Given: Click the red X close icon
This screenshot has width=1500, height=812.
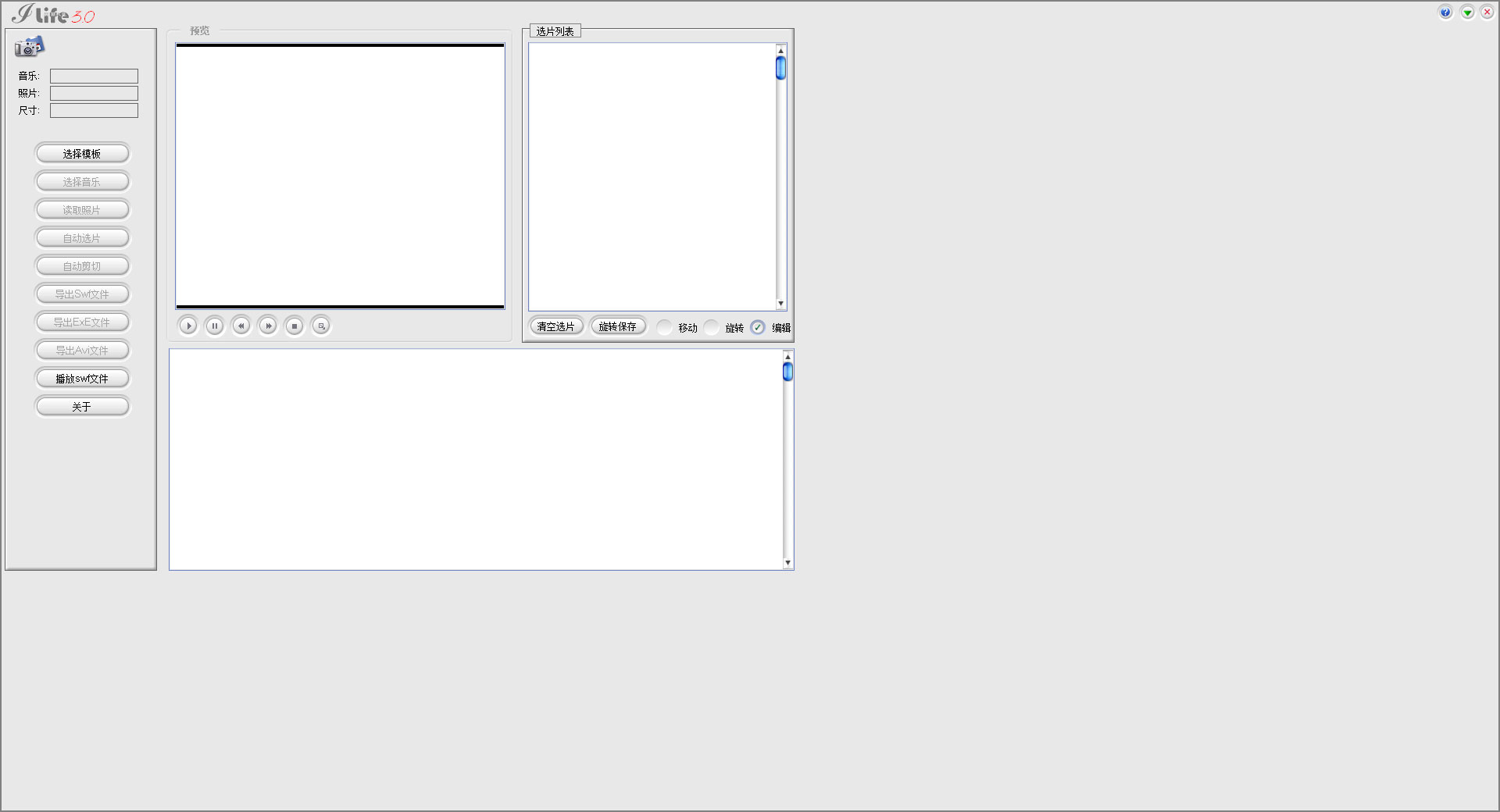Looking at the screenshot, I should (x=1487, y=12).
